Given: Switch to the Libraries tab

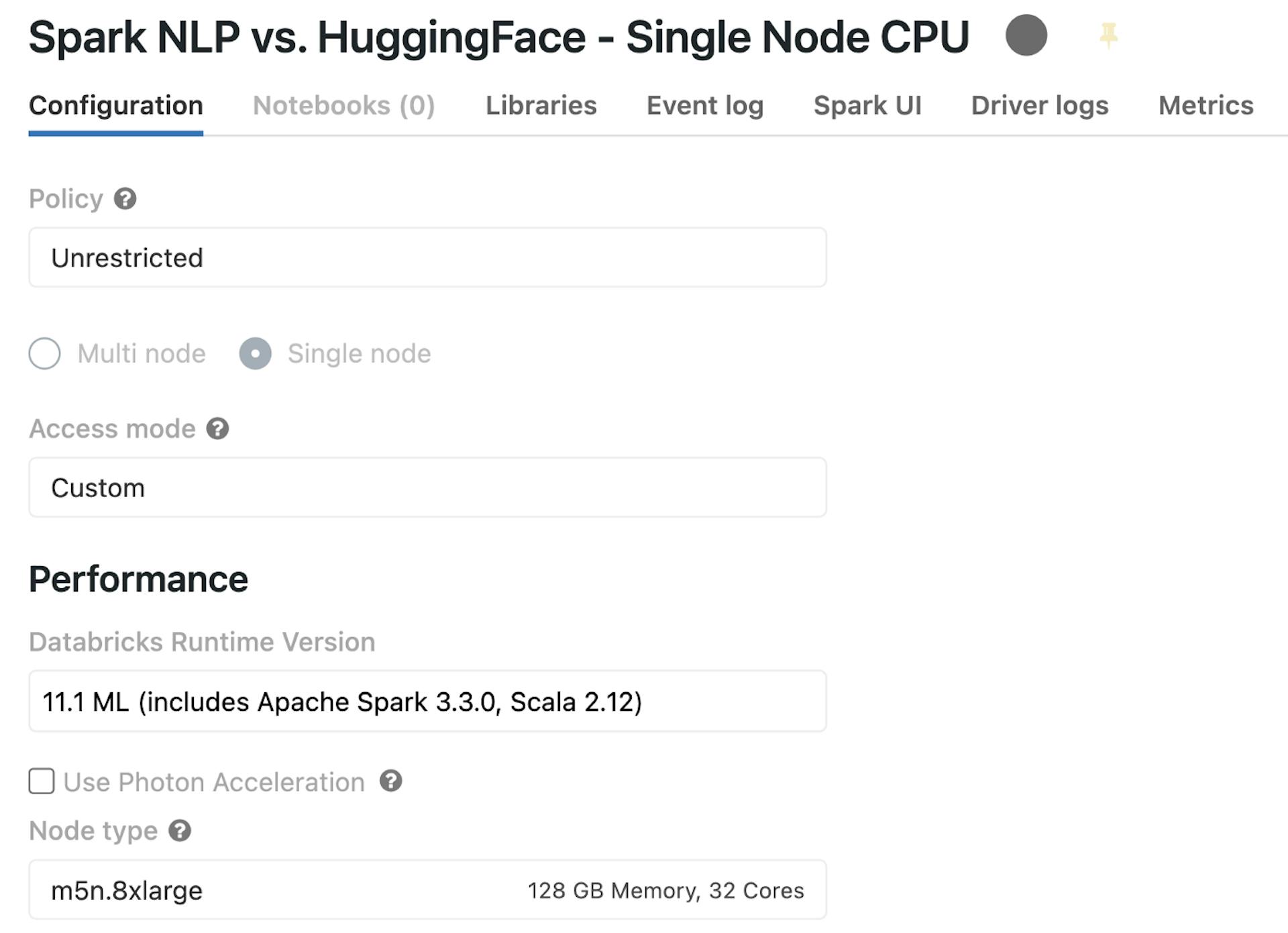Looking at the screenshot, I should [x=541, y=105].
